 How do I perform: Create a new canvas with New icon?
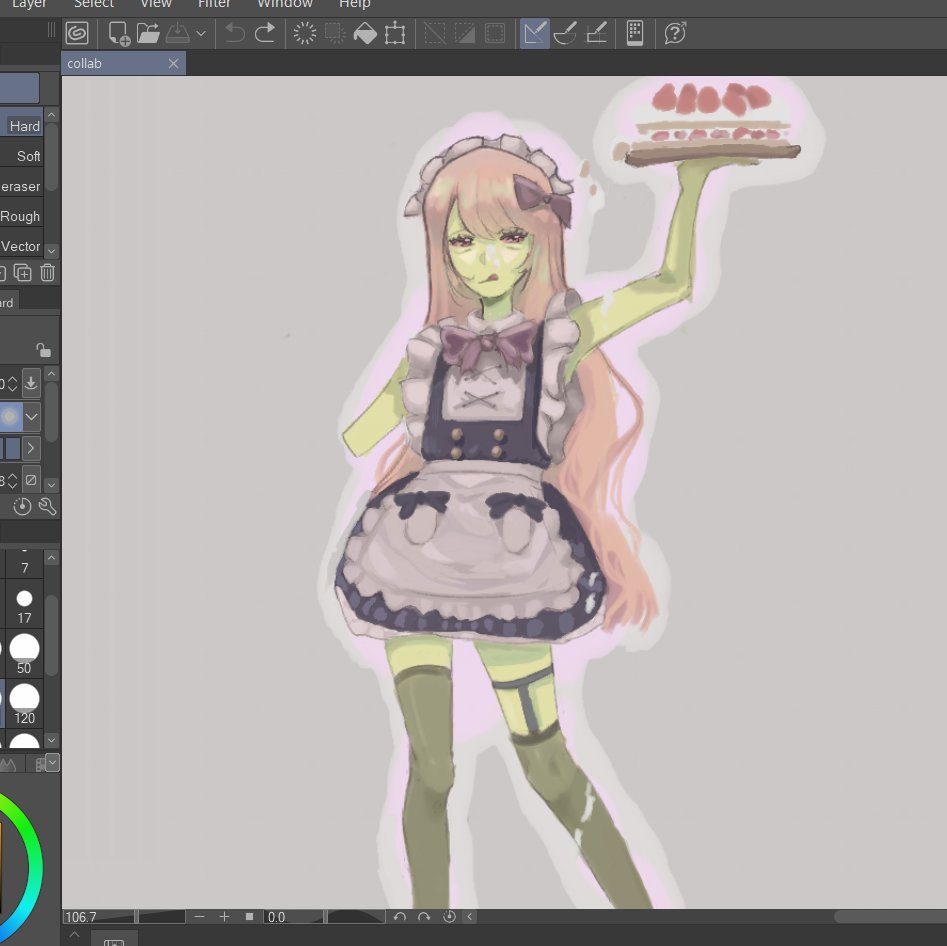tap(118, 33)
